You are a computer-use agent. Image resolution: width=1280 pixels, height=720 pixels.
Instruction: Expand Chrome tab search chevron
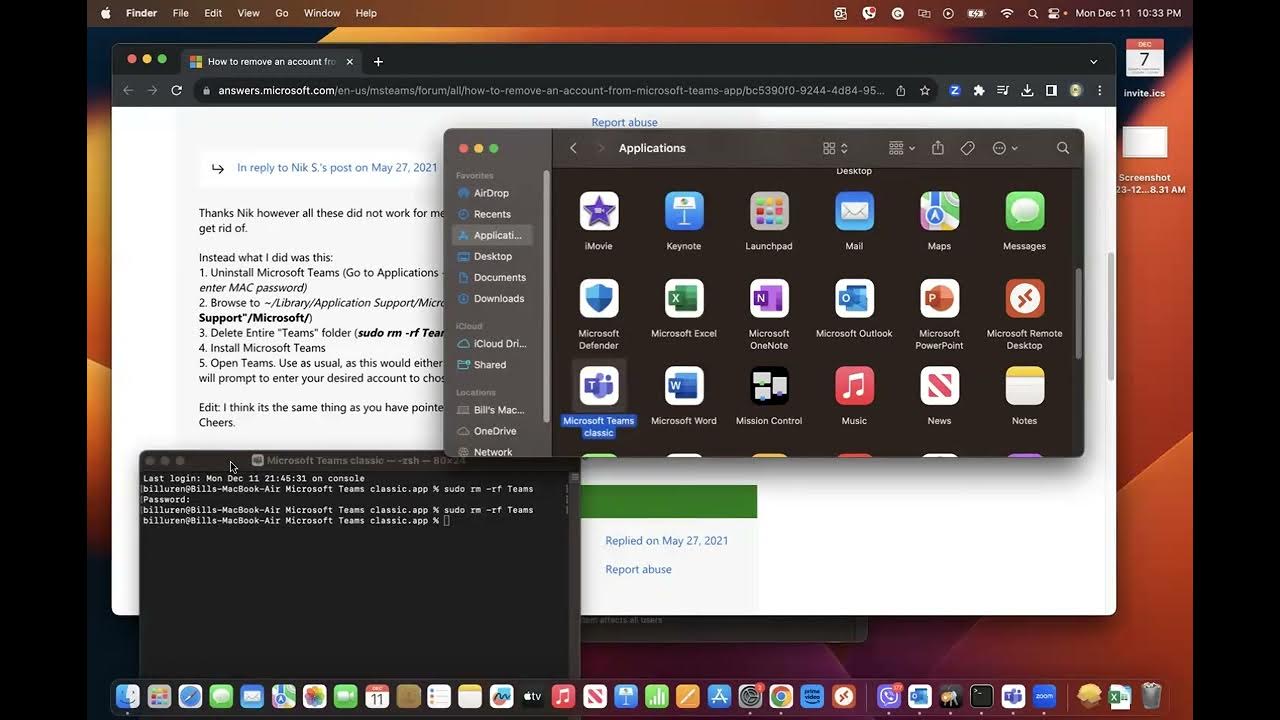[1094, 61]
